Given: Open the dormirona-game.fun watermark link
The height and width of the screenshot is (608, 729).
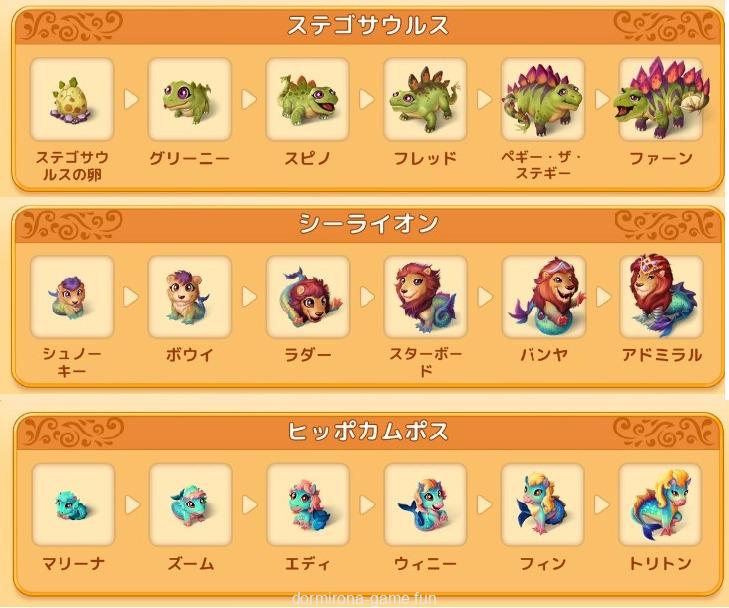Looking at the screenshot, I should pos(364,598).
